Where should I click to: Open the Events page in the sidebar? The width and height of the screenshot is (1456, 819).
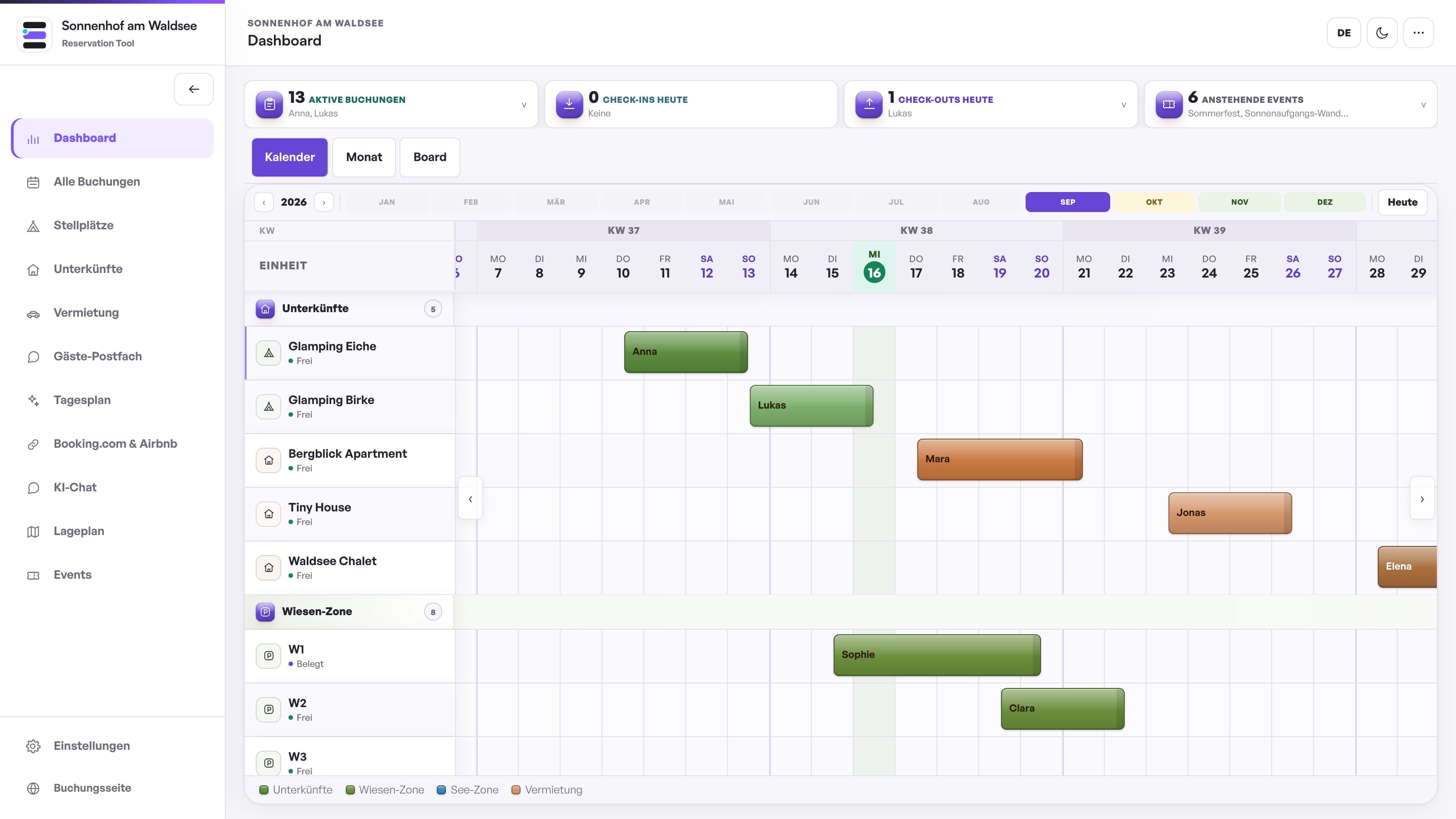click(x=112, y=574)
